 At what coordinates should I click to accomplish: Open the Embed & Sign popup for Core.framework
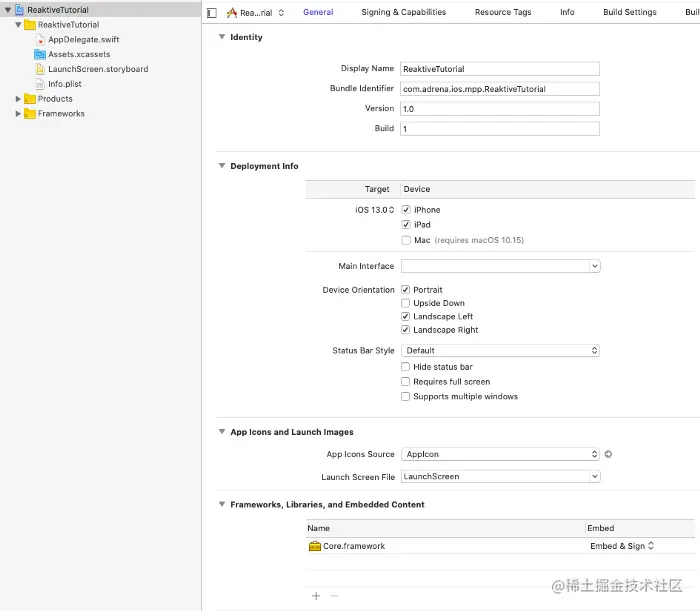[x=622, y=546]
